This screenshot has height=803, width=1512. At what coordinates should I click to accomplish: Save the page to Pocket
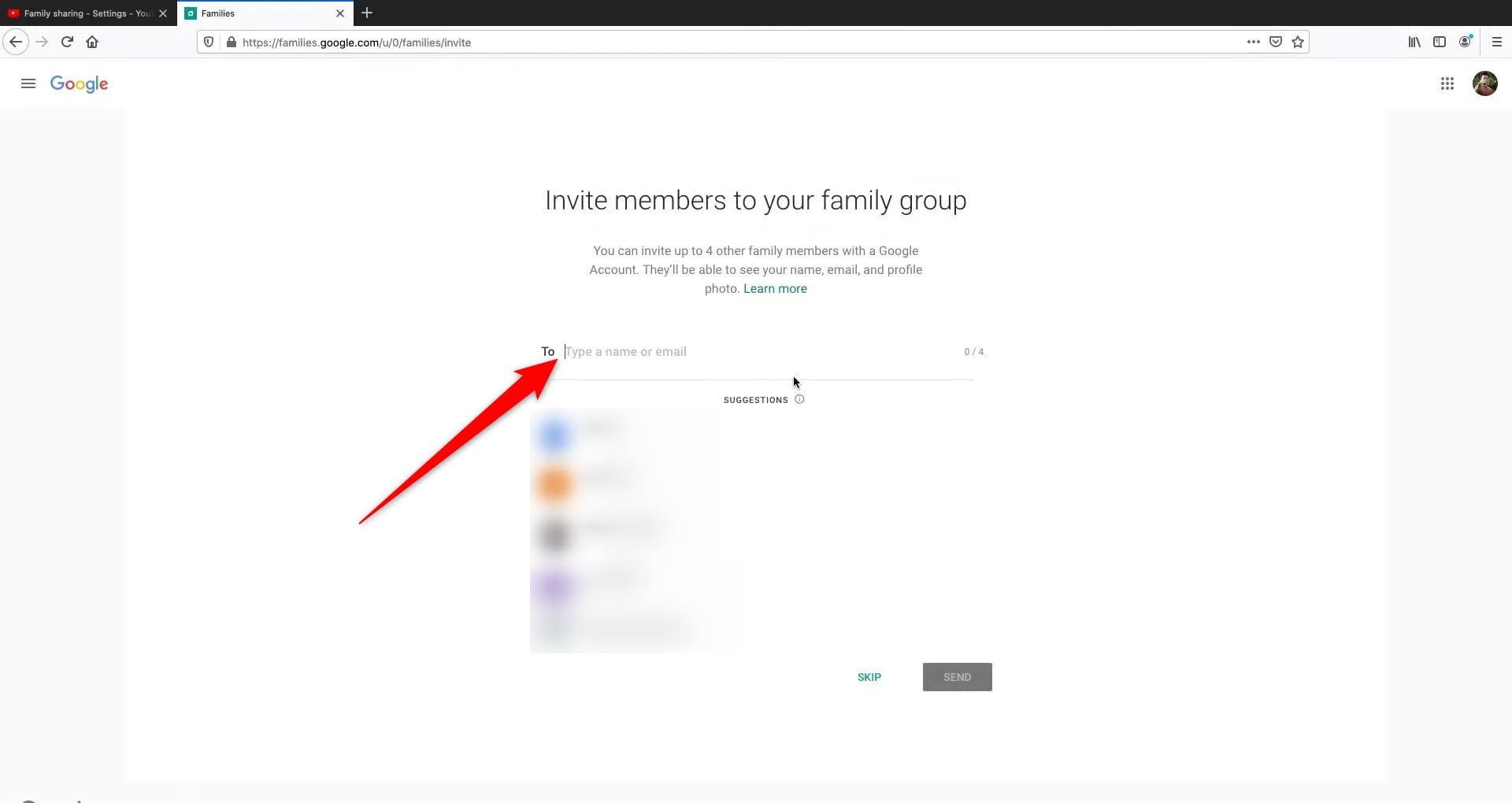pos(1276,42)
